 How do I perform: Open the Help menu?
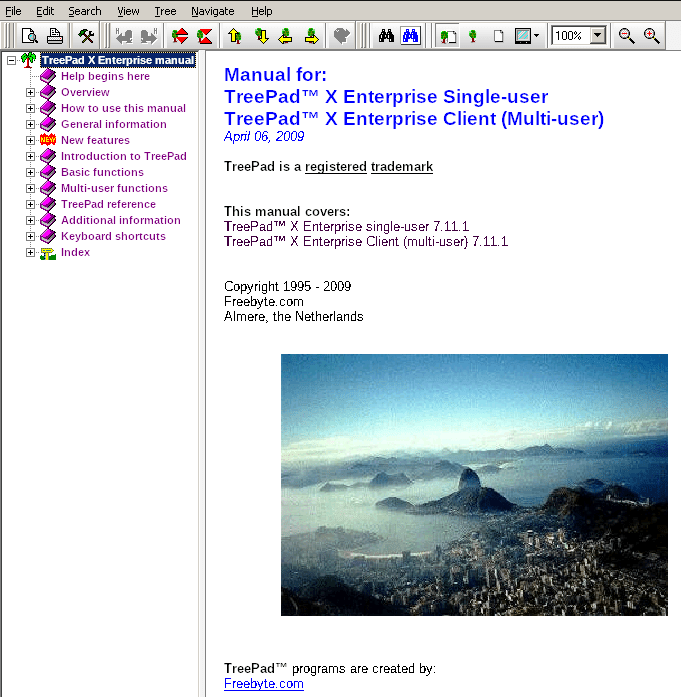(261, 11)
